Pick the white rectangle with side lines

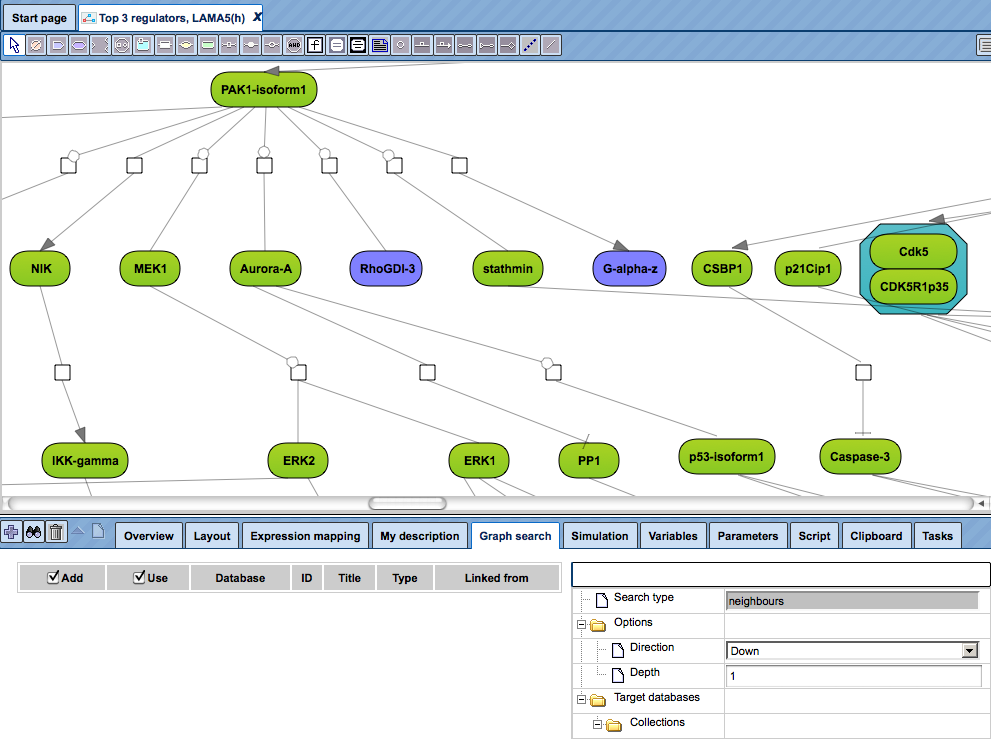[165, 46]
